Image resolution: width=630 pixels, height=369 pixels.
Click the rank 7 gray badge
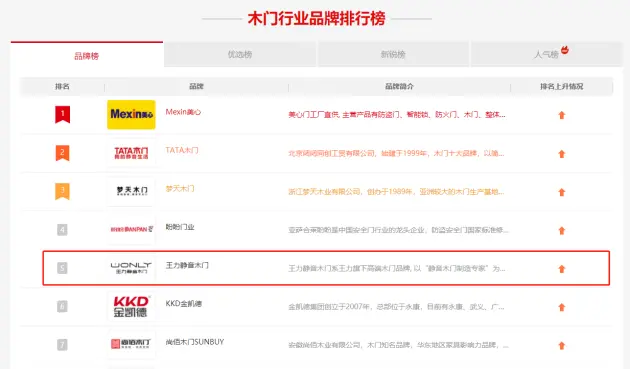pos(62,345)
